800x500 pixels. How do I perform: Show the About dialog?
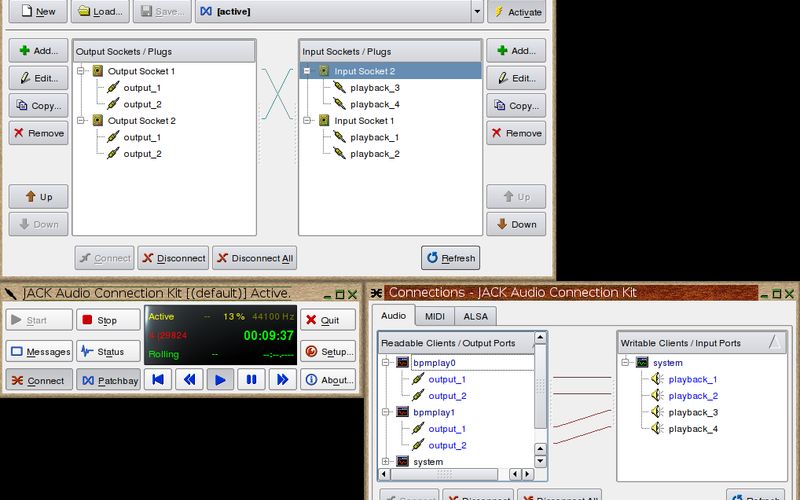[327, 380]
